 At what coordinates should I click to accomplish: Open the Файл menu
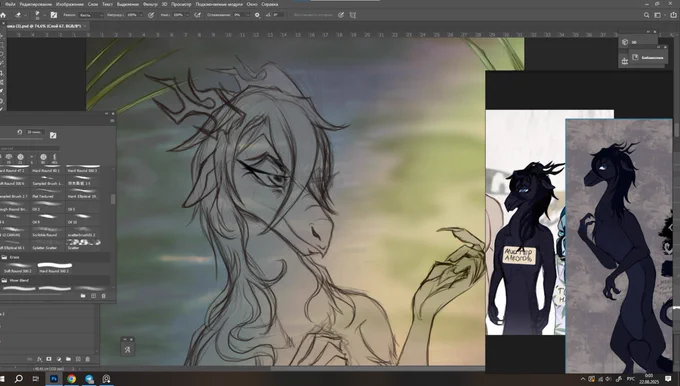pyautogui.click(x=10, y=4)
